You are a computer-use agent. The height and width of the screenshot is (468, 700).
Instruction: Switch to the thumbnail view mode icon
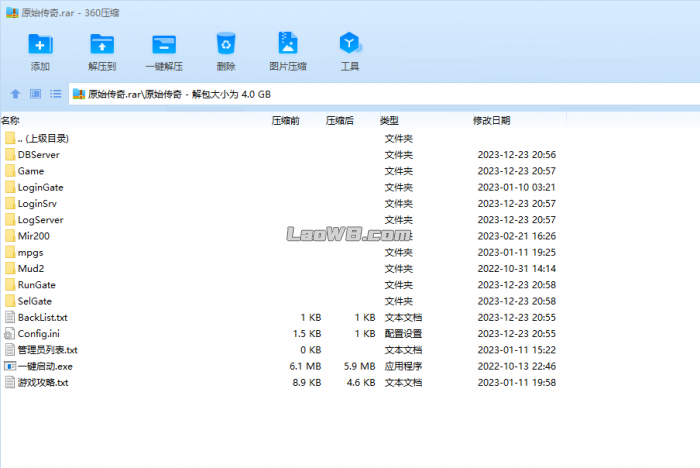pyautogui.click(x=35, y=94)
